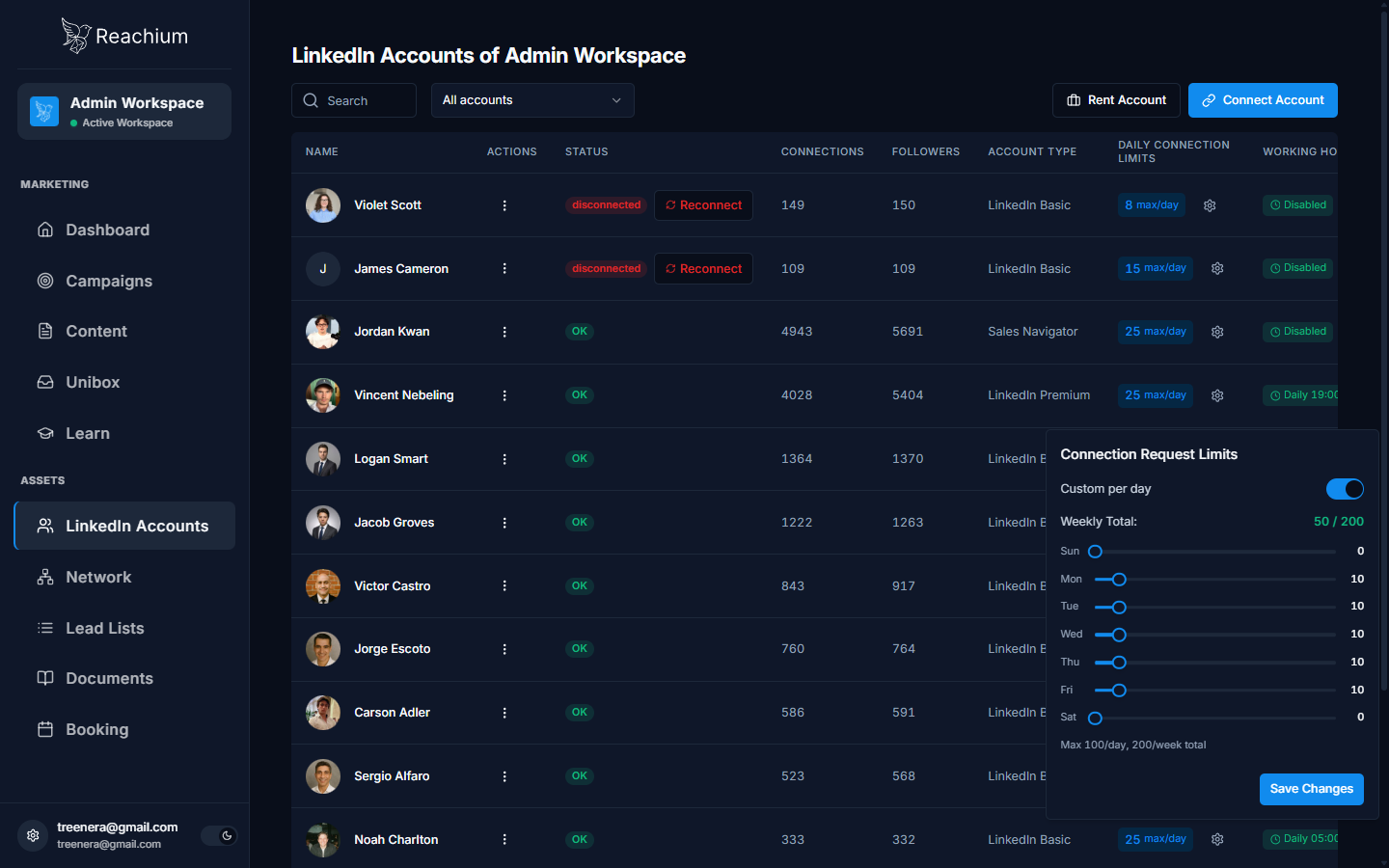
Task: Click the Connections column header
Action: pyautogui.click(x=823, y=151)
